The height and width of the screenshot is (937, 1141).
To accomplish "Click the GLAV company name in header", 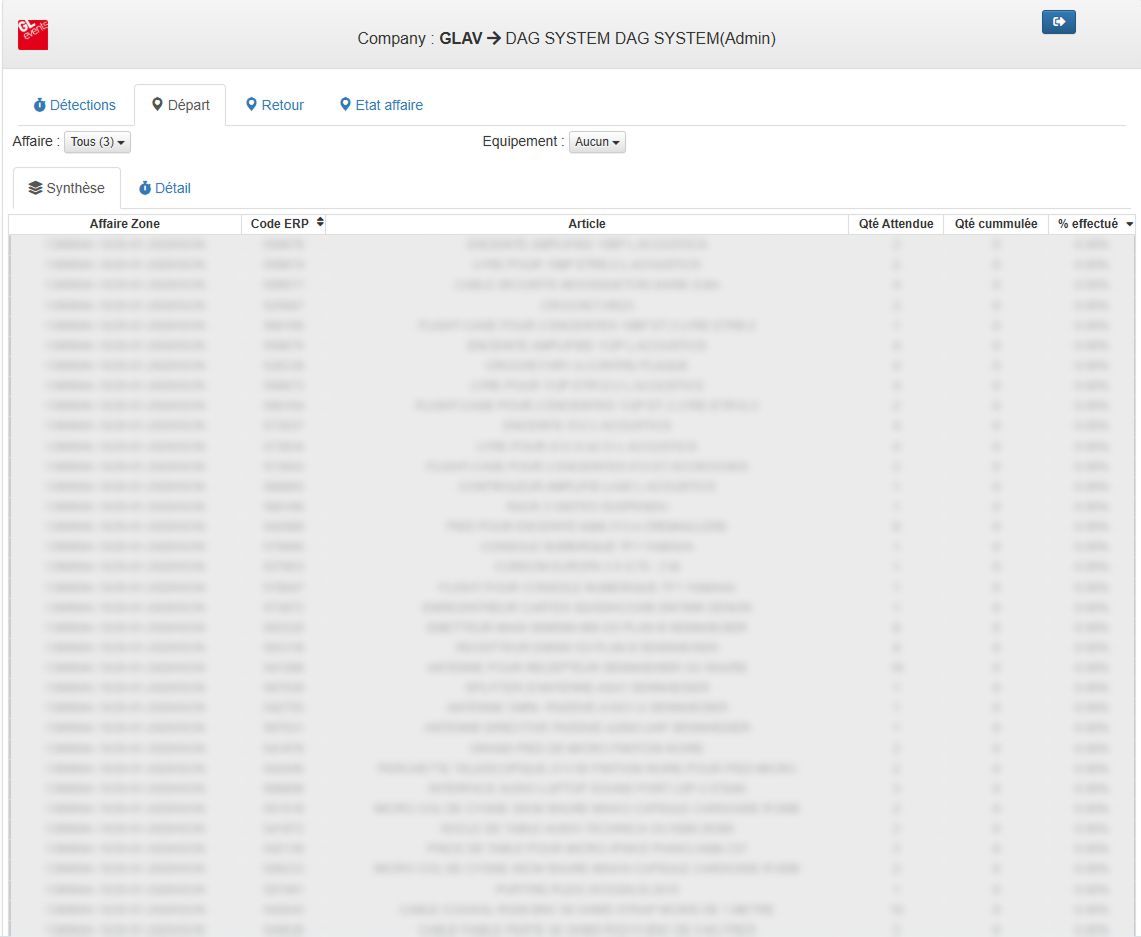I will coord(461,39).
